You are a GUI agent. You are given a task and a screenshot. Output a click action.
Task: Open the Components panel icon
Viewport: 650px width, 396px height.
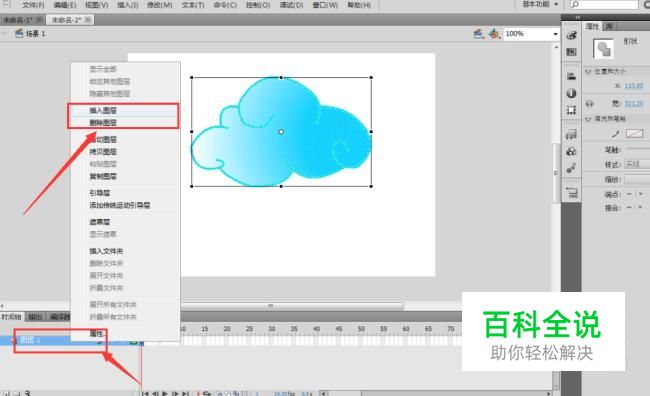click(572, 151)
